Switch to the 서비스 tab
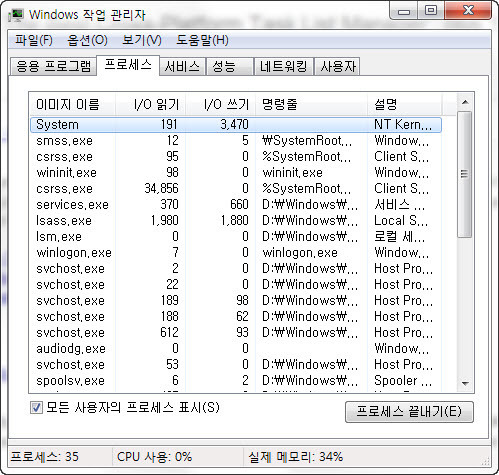499x475 pixels. [x=182, y=66]
